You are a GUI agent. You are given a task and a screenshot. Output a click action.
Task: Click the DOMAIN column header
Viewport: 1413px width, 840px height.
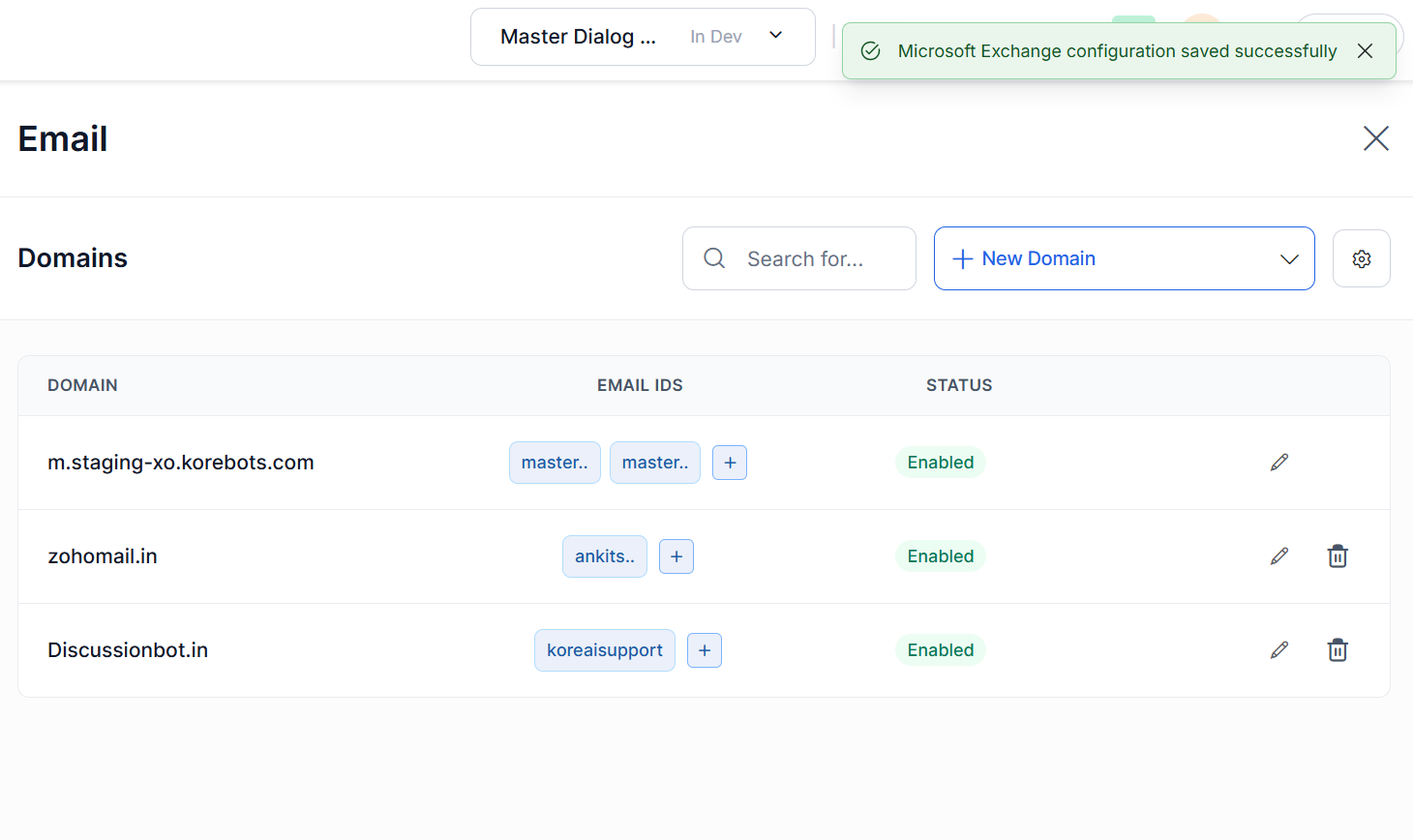tap(82, 385)
